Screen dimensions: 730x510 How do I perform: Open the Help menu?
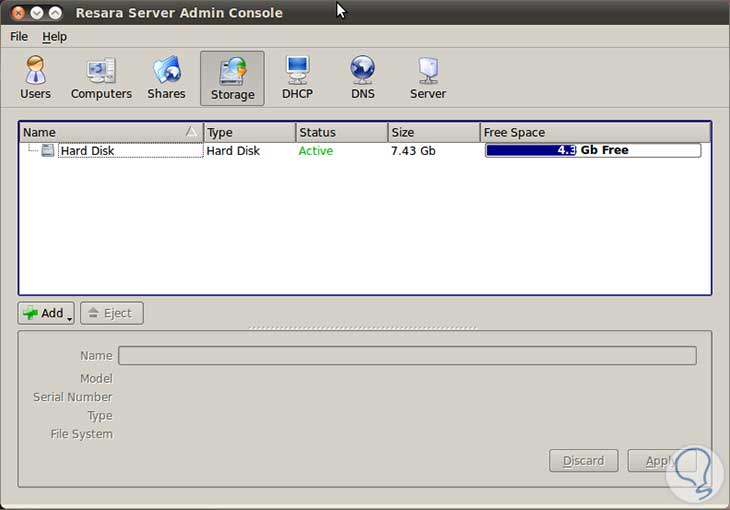[x=54, y=36]
